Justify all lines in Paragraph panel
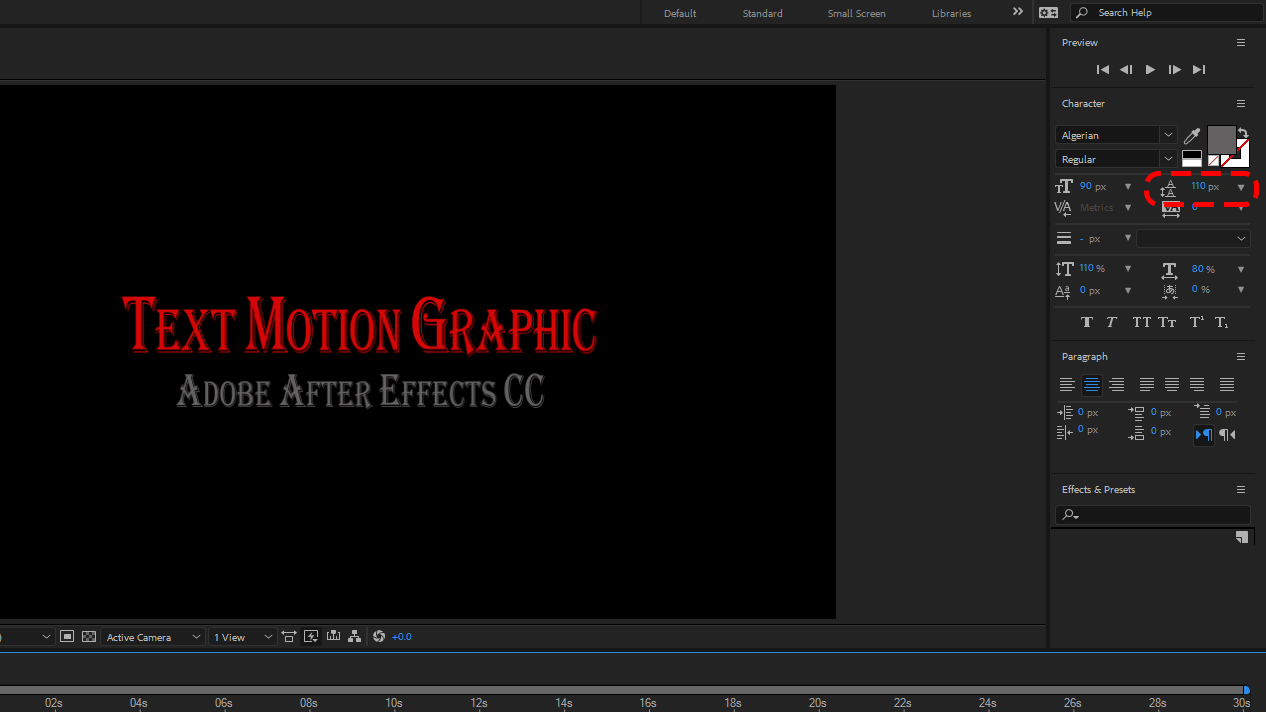 pos(1227,384)
